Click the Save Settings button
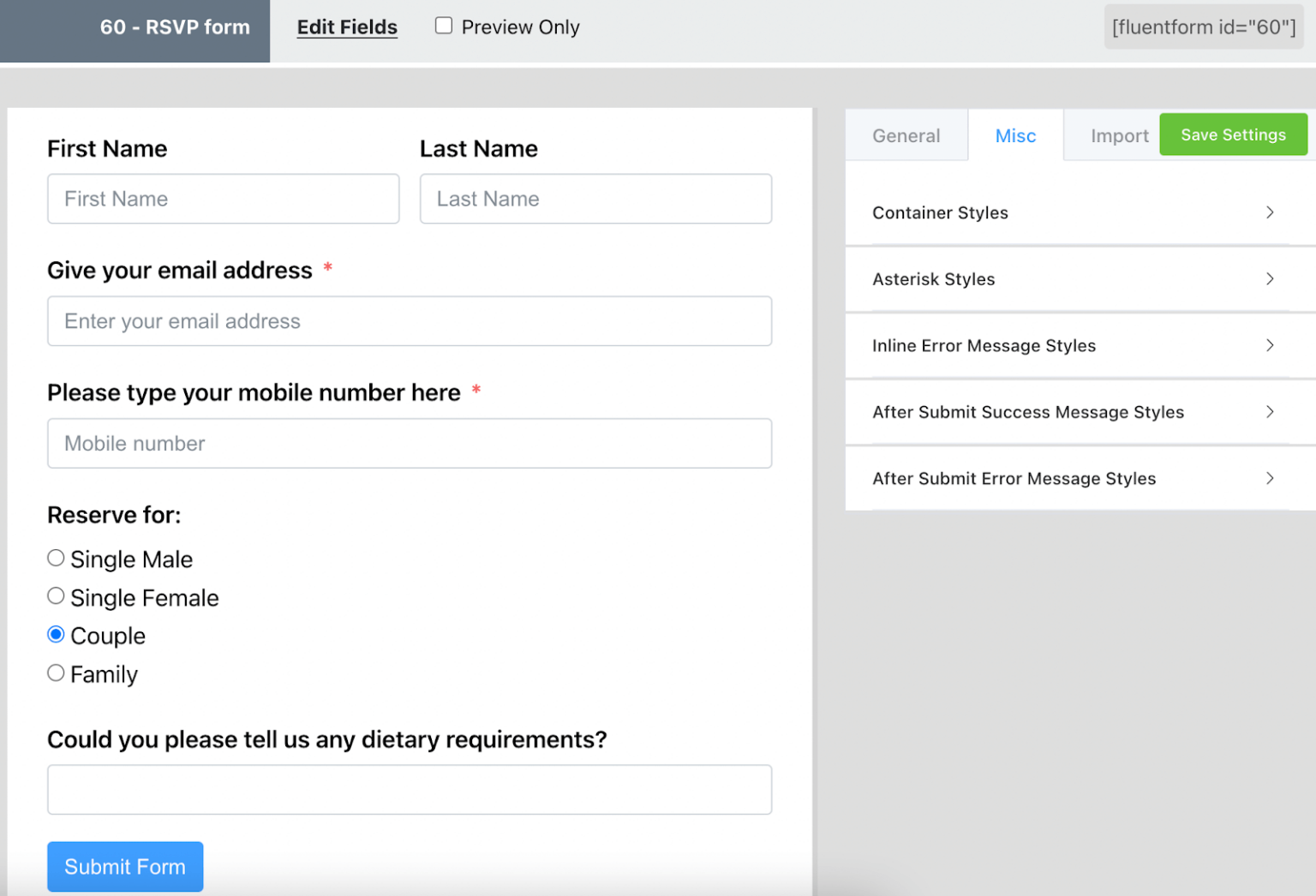The image size is (1316, 896). [1233, 134]
